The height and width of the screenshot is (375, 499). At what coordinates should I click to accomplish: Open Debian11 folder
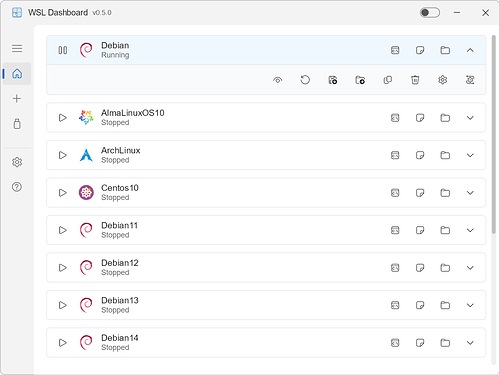point(445,230)
